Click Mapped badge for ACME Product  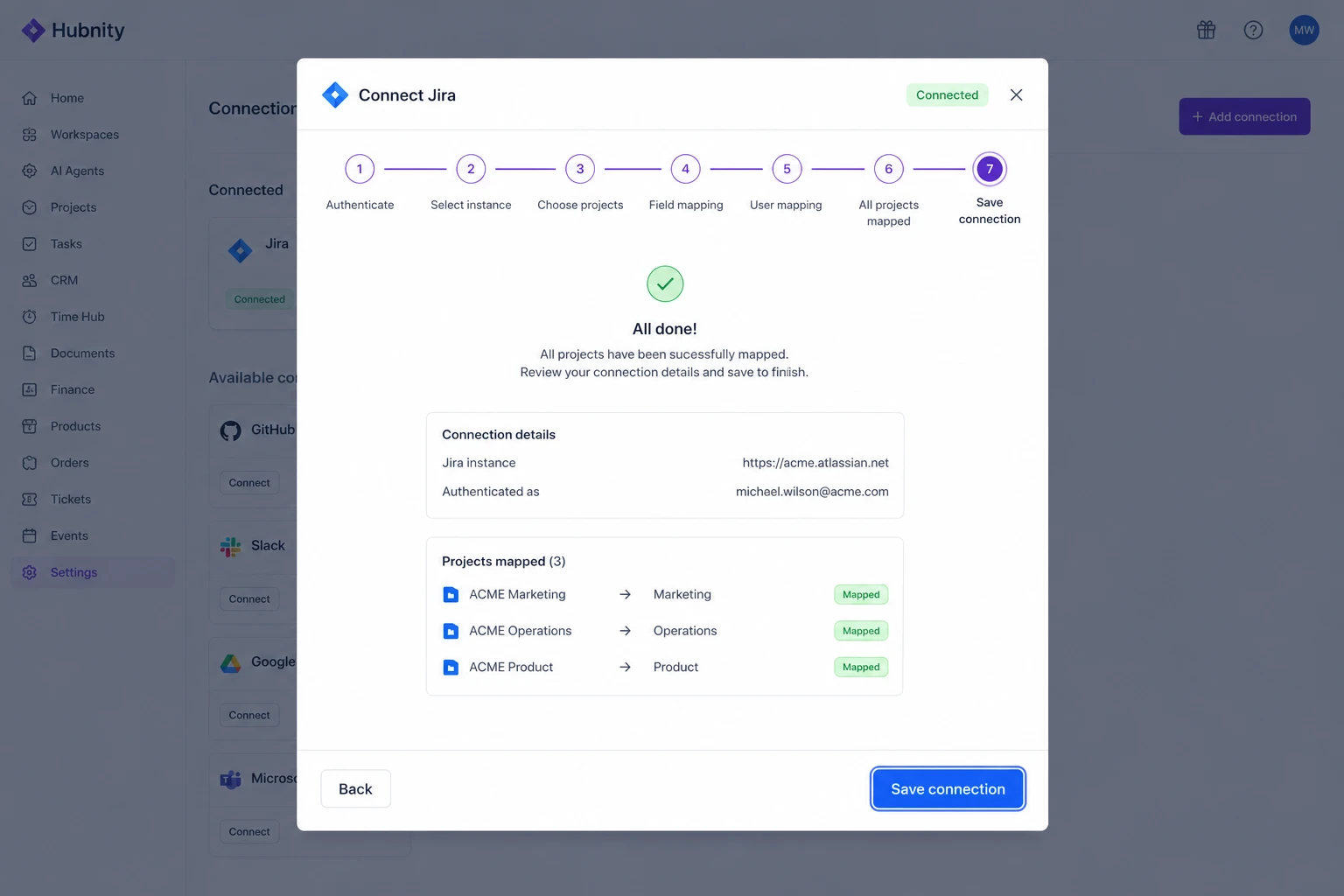861,668
